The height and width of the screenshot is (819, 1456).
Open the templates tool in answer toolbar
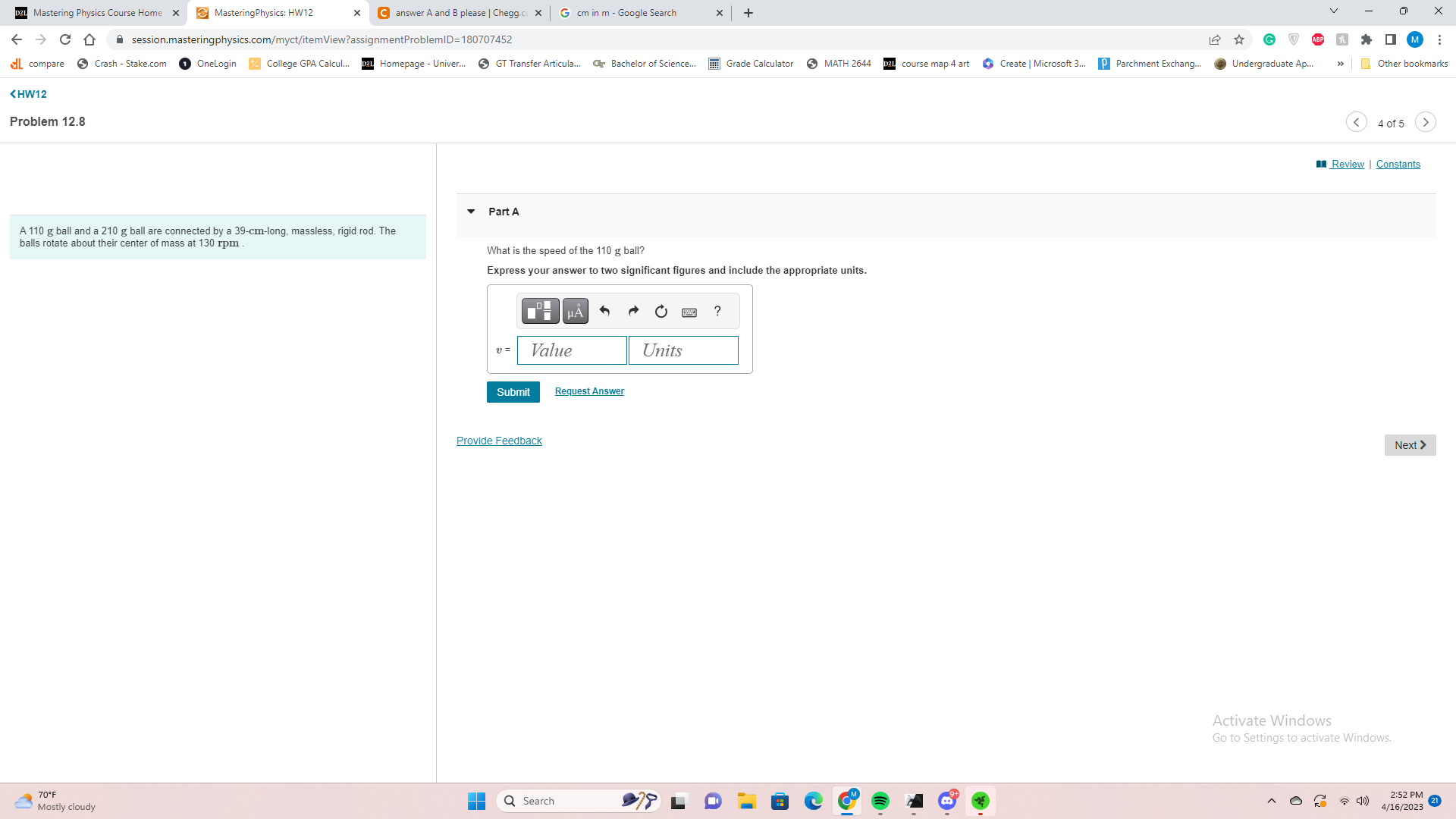click(540, 311)
